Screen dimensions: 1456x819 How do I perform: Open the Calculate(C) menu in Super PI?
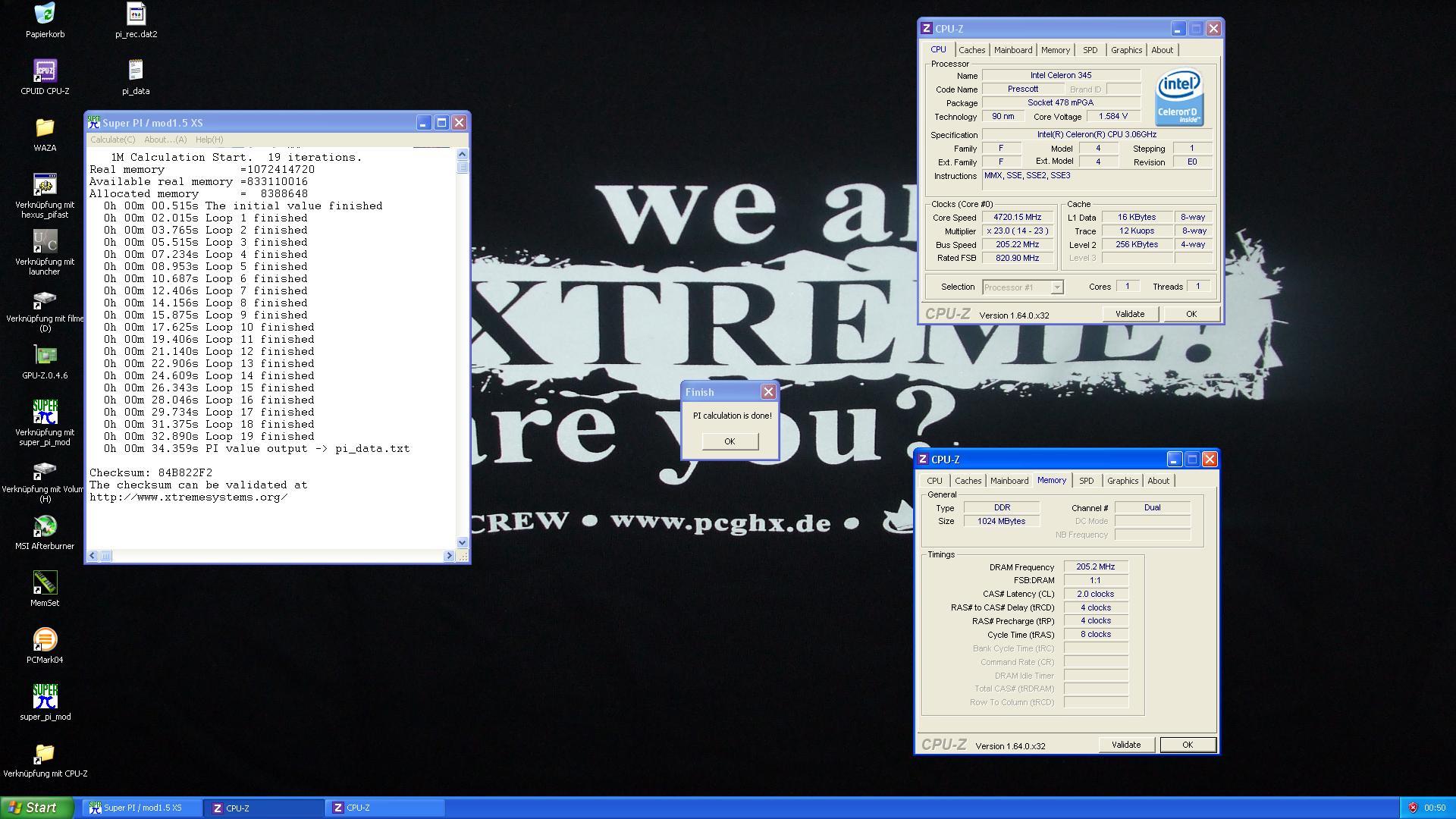click(x=112, y=140)
